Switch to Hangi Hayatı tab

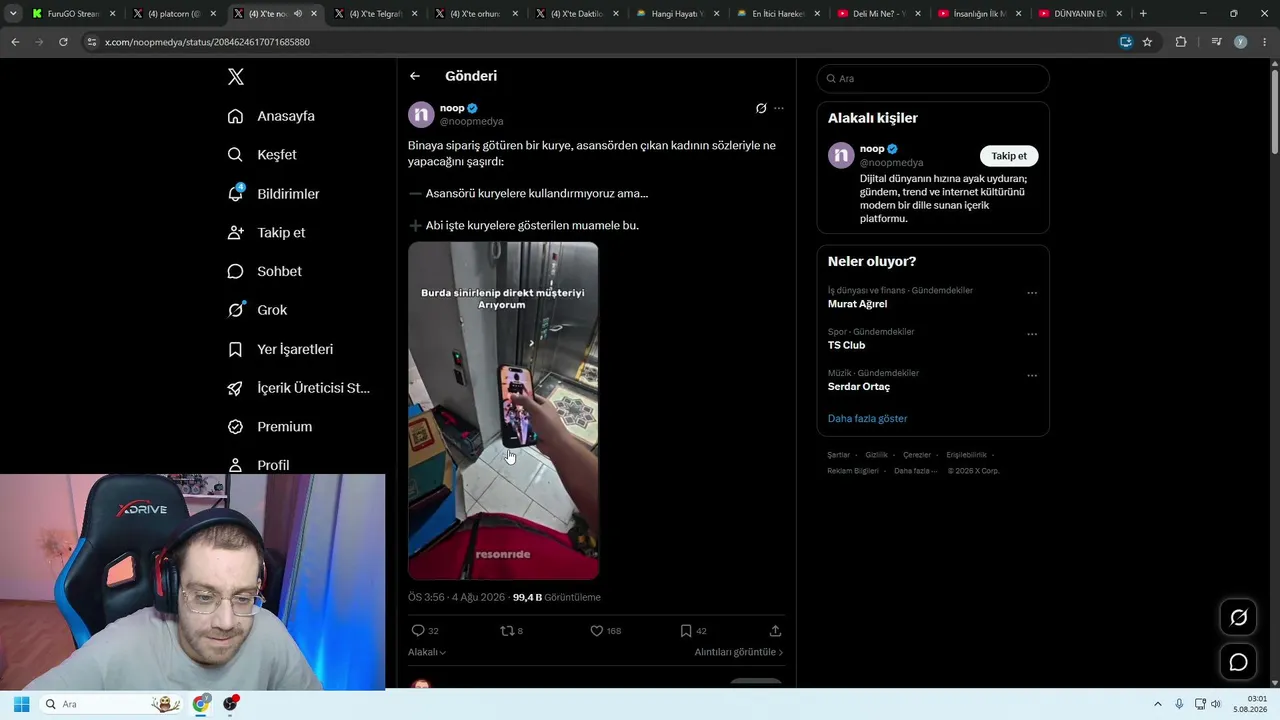click(678, 14)
